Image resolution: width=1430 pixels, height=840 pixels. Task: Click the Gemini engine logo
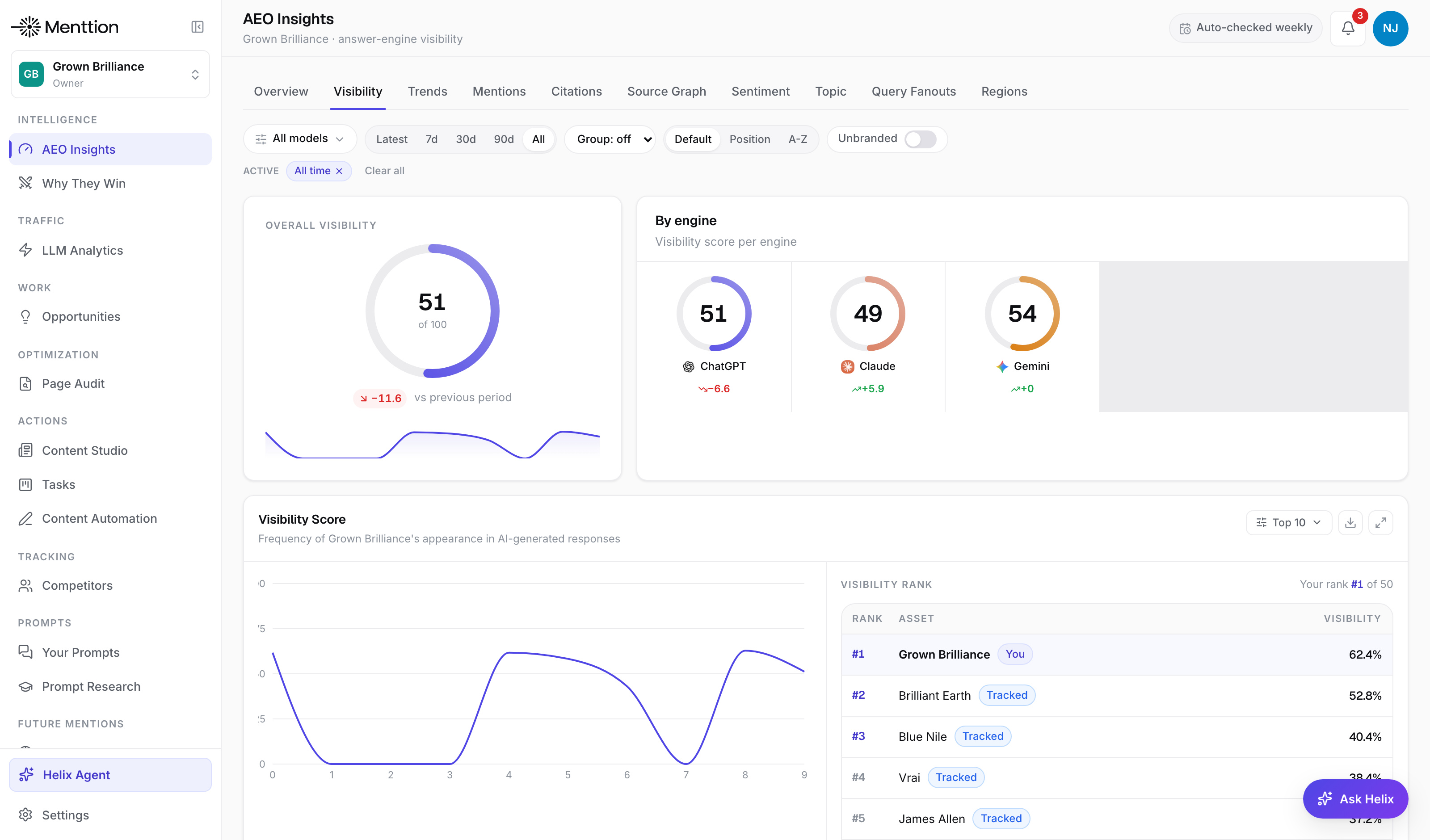pos(1002,367)
